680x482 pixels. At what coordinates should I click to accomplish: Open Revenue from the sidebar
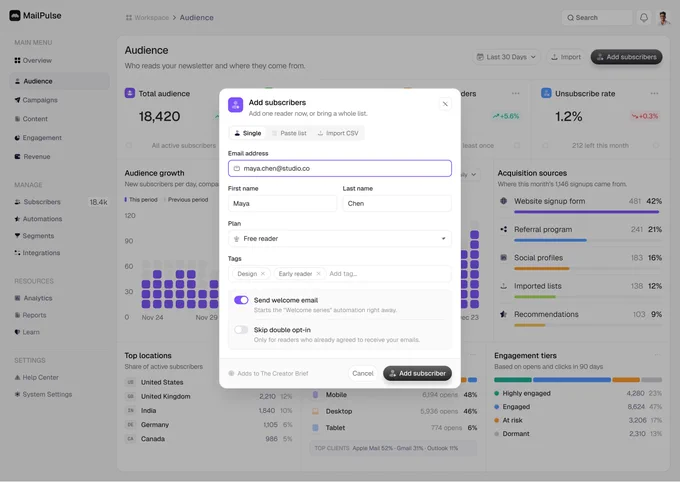[x=59, y=157]
